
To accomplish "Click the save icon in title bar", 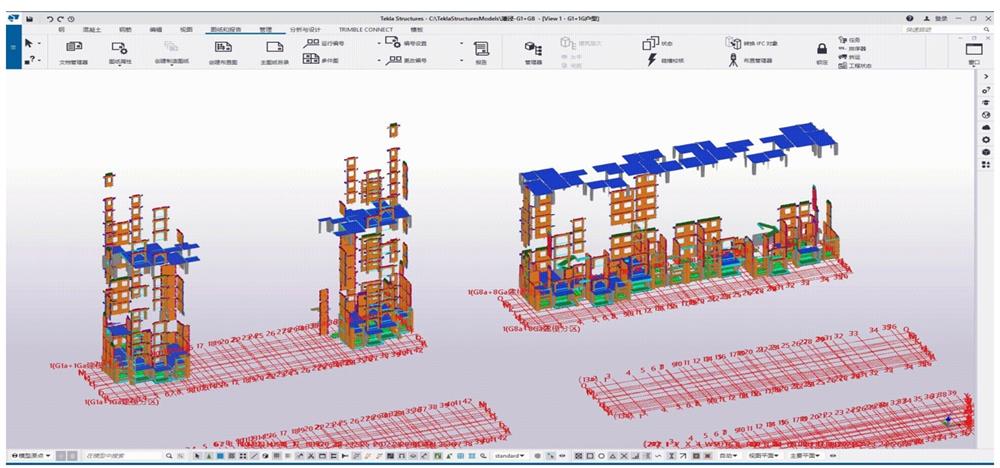I will 29,18.
